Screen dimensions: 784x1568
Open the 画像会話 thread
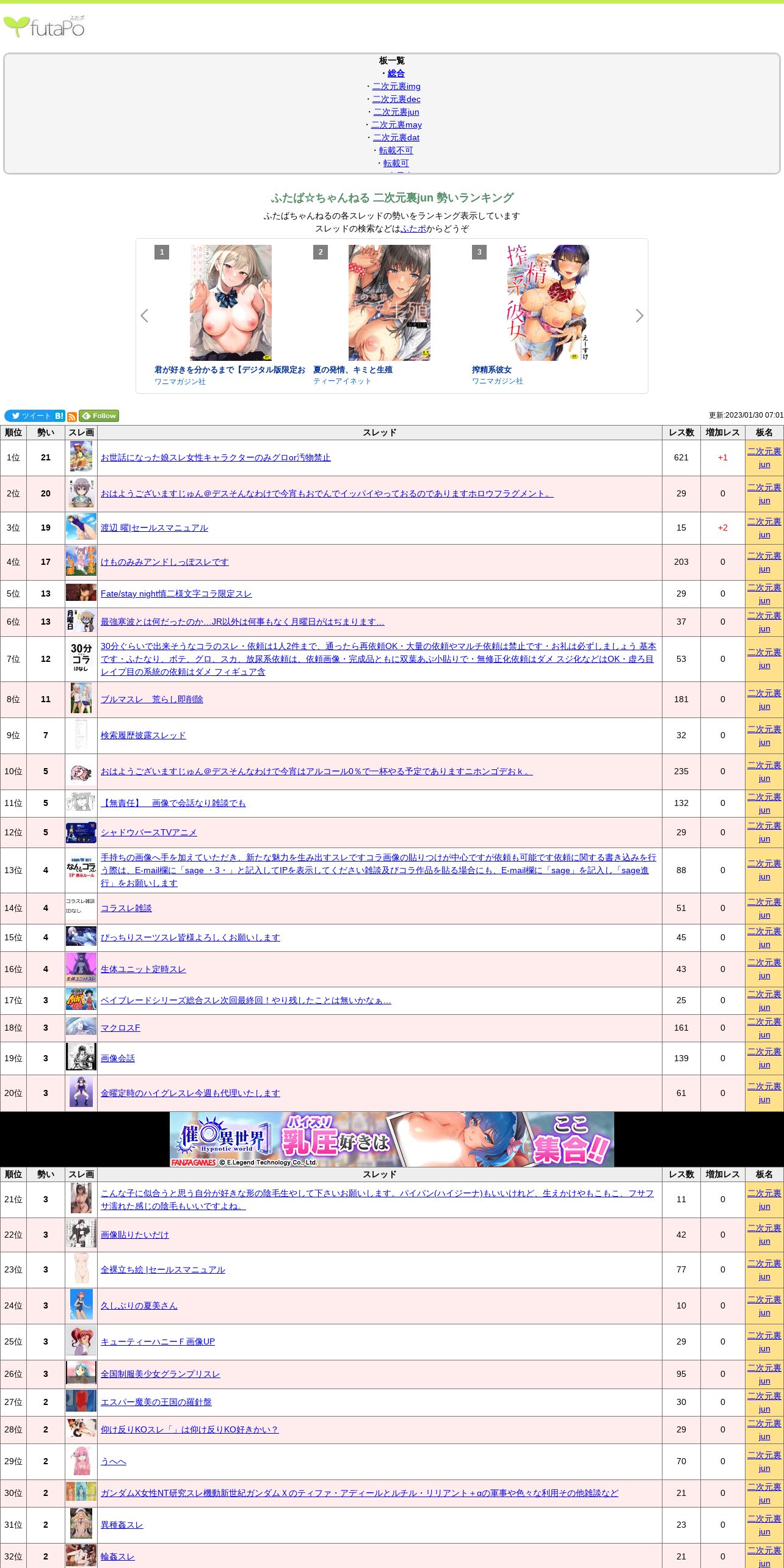tap(118, 1058)
